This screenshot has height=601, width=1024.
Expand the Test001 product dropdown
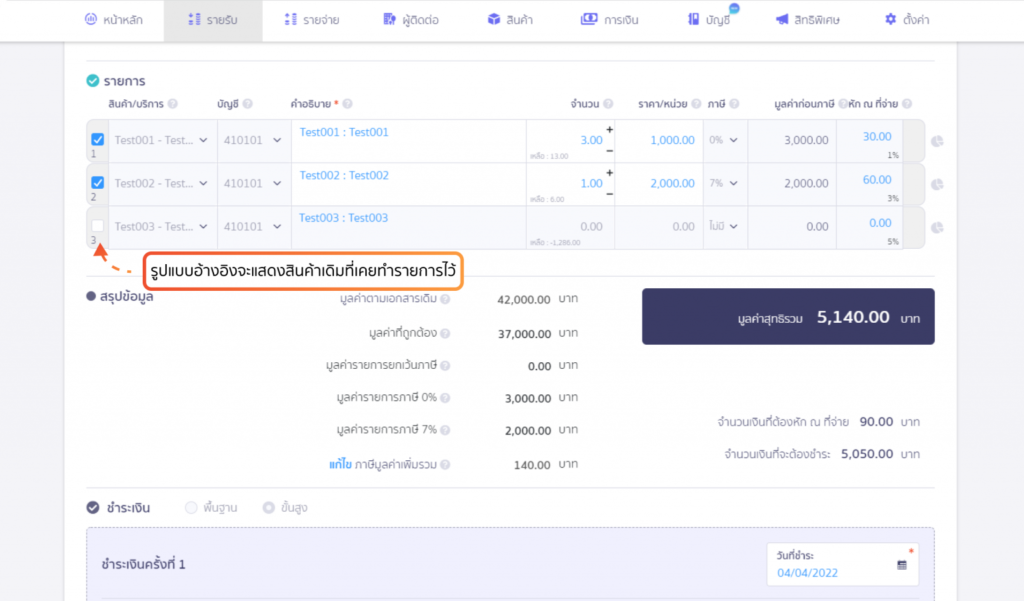coord(162,140)
